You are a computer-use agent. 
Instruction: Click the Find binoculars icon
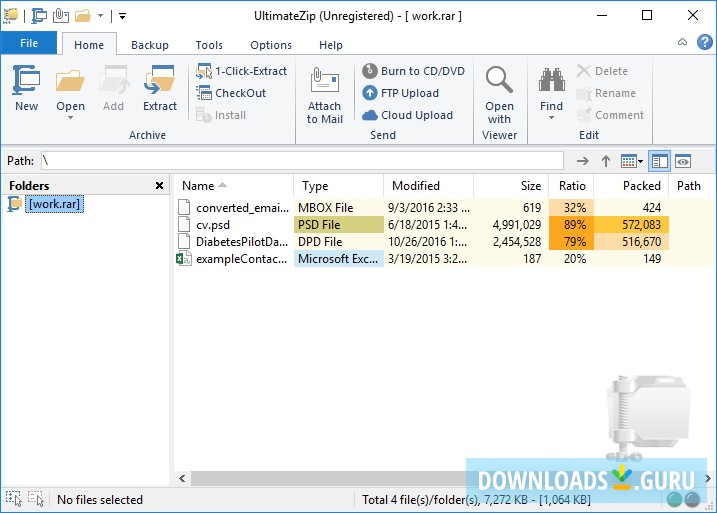551,80
